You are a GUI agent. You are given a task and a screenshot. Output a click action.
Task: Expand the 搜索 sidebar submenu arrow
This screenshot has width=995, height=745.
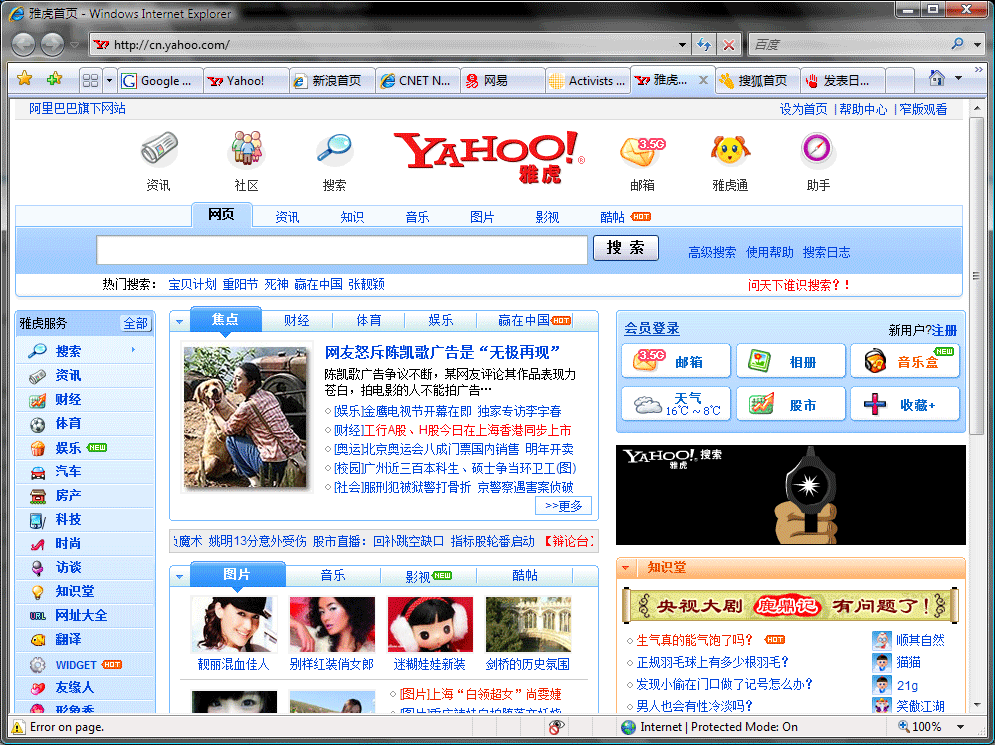[x=133, y=350]
